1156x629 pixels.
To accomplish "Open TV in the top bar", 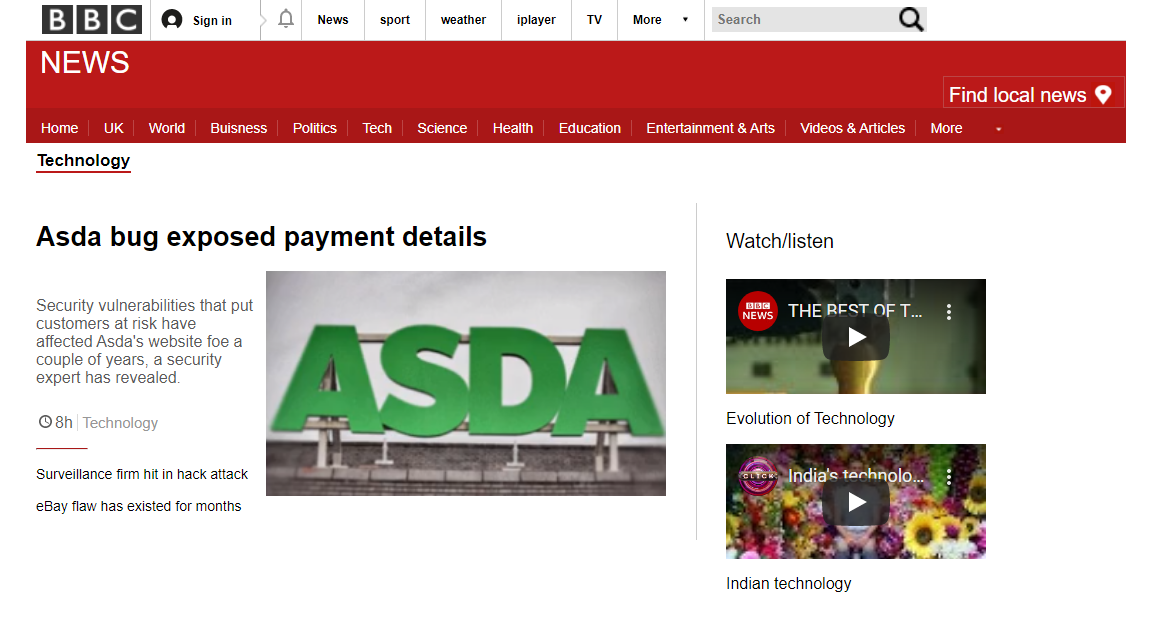I will tap(594, 20).
